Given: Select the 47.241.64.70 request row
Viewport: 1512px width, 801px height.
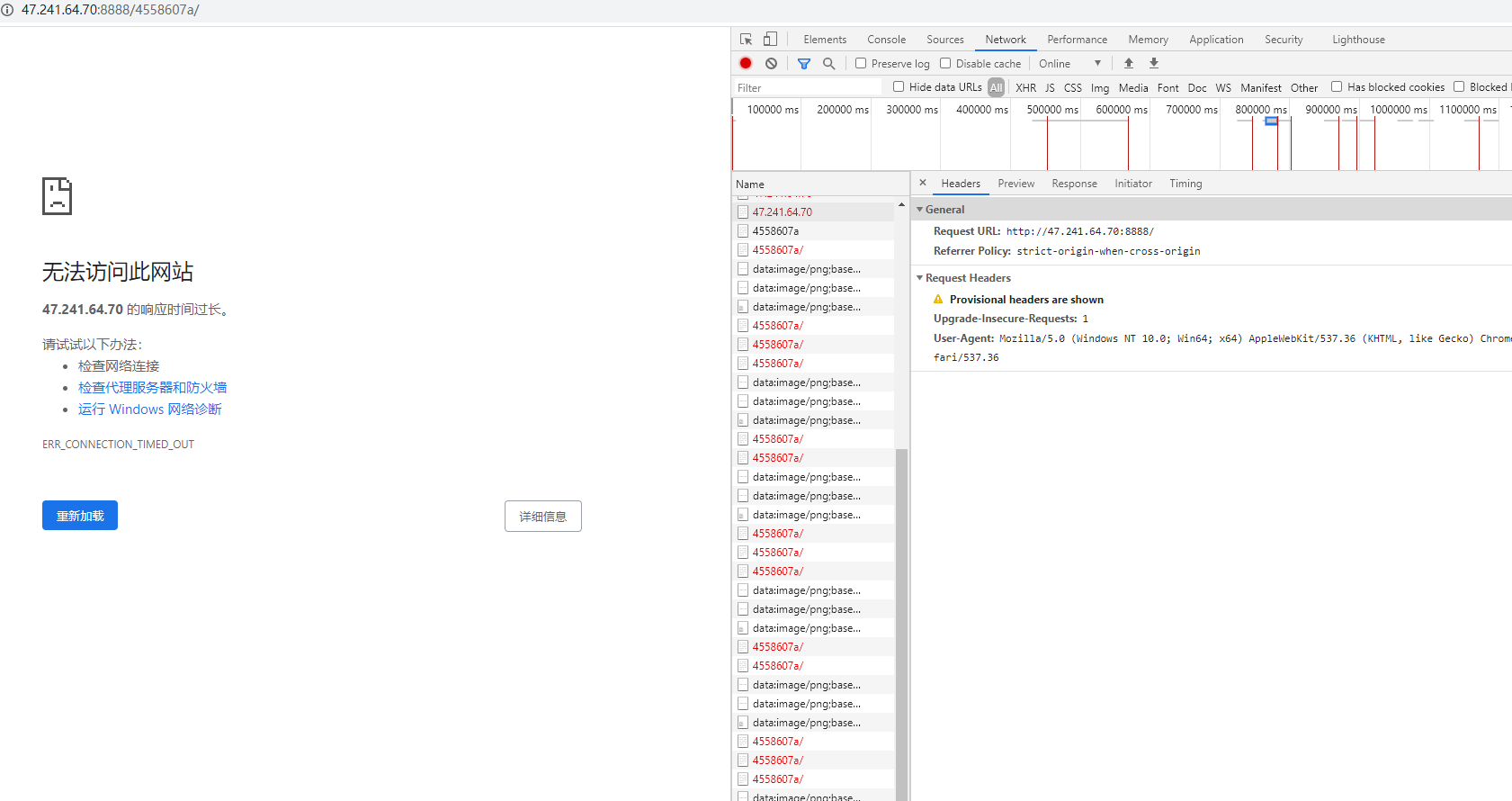Looking at the screenshot, I should [x=814, y=212].
